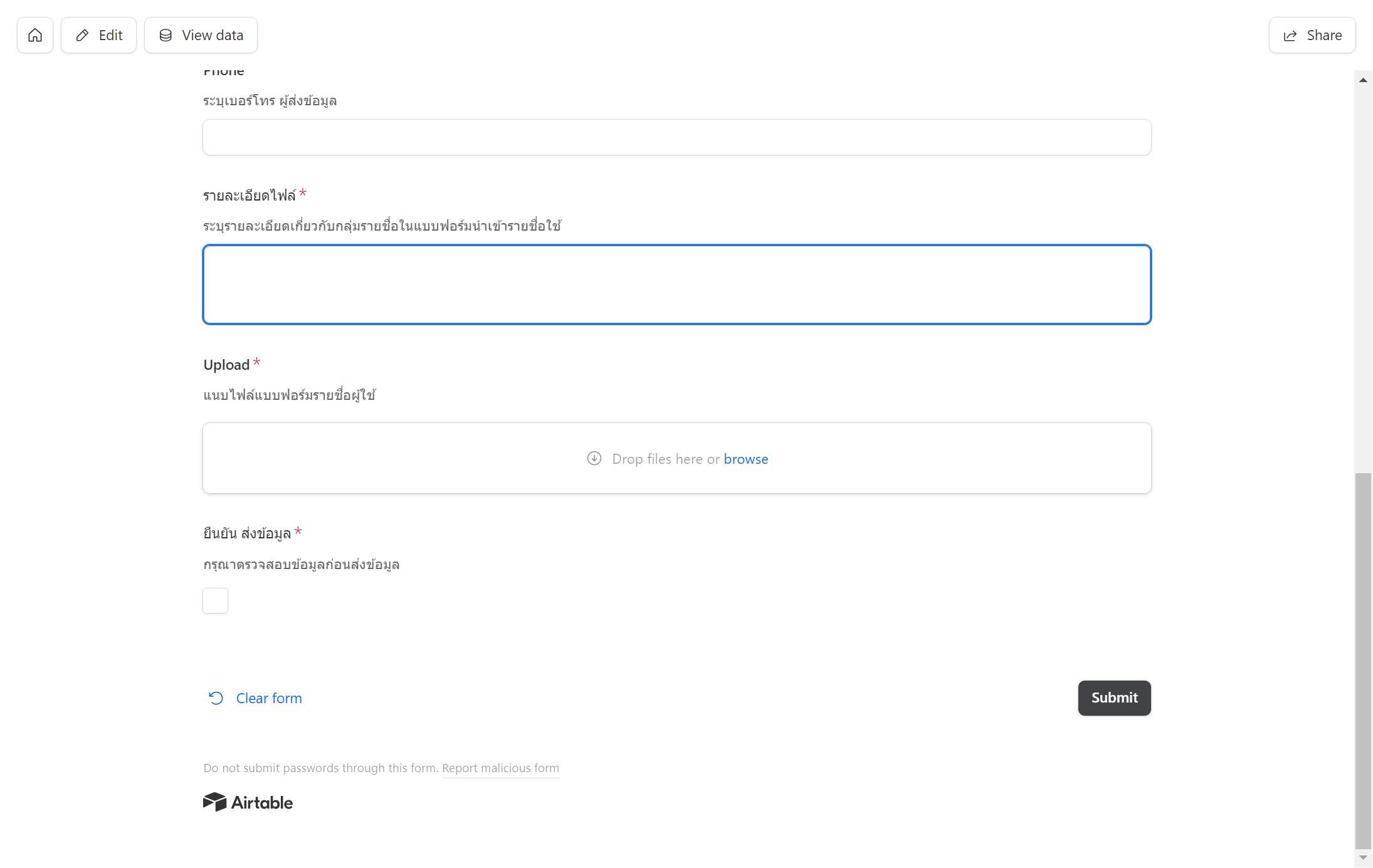Viewport: 1373px width, 868px height.
Task: Click into the file details text area
Action: [x=677, y=285]
